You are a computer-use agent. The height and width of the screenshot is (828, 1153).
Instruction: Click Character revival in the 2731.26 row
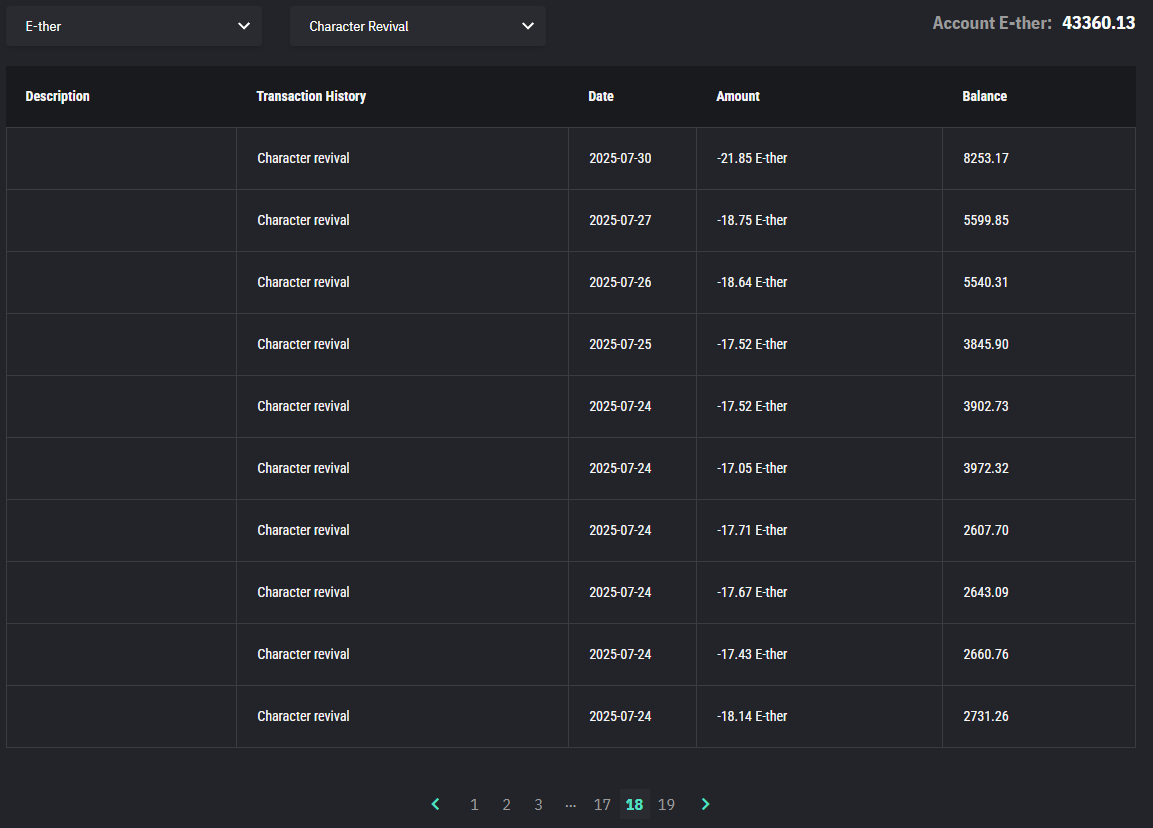point(303,716)
